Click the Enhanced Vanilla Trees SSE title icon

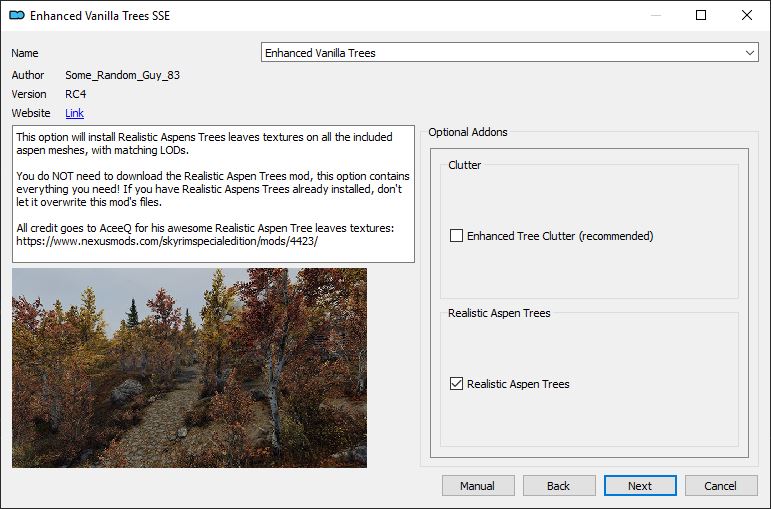[17, 15]
